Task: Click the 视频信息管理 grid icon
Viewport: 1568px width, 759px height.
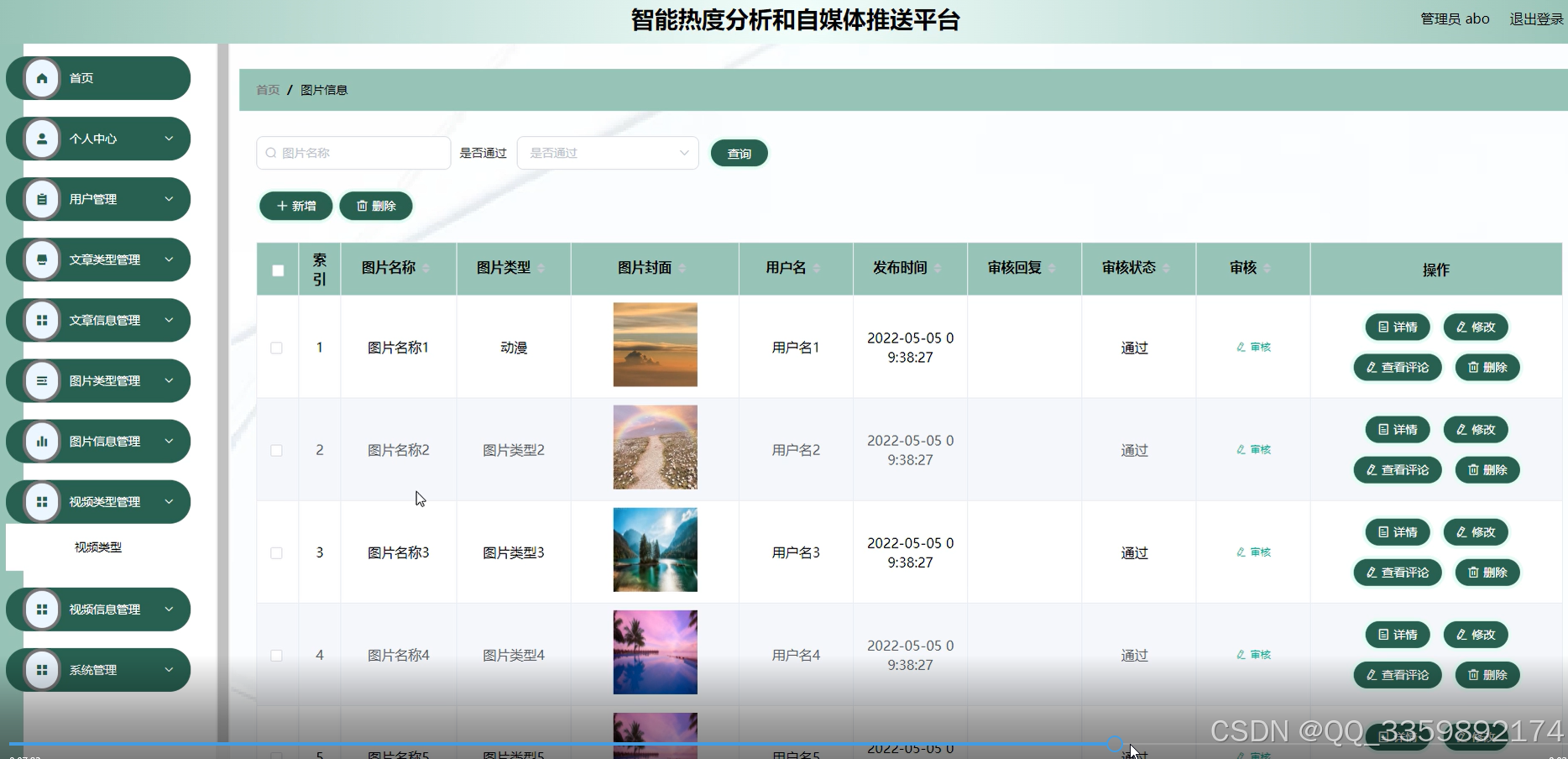Action: click(x=42, y=610)
